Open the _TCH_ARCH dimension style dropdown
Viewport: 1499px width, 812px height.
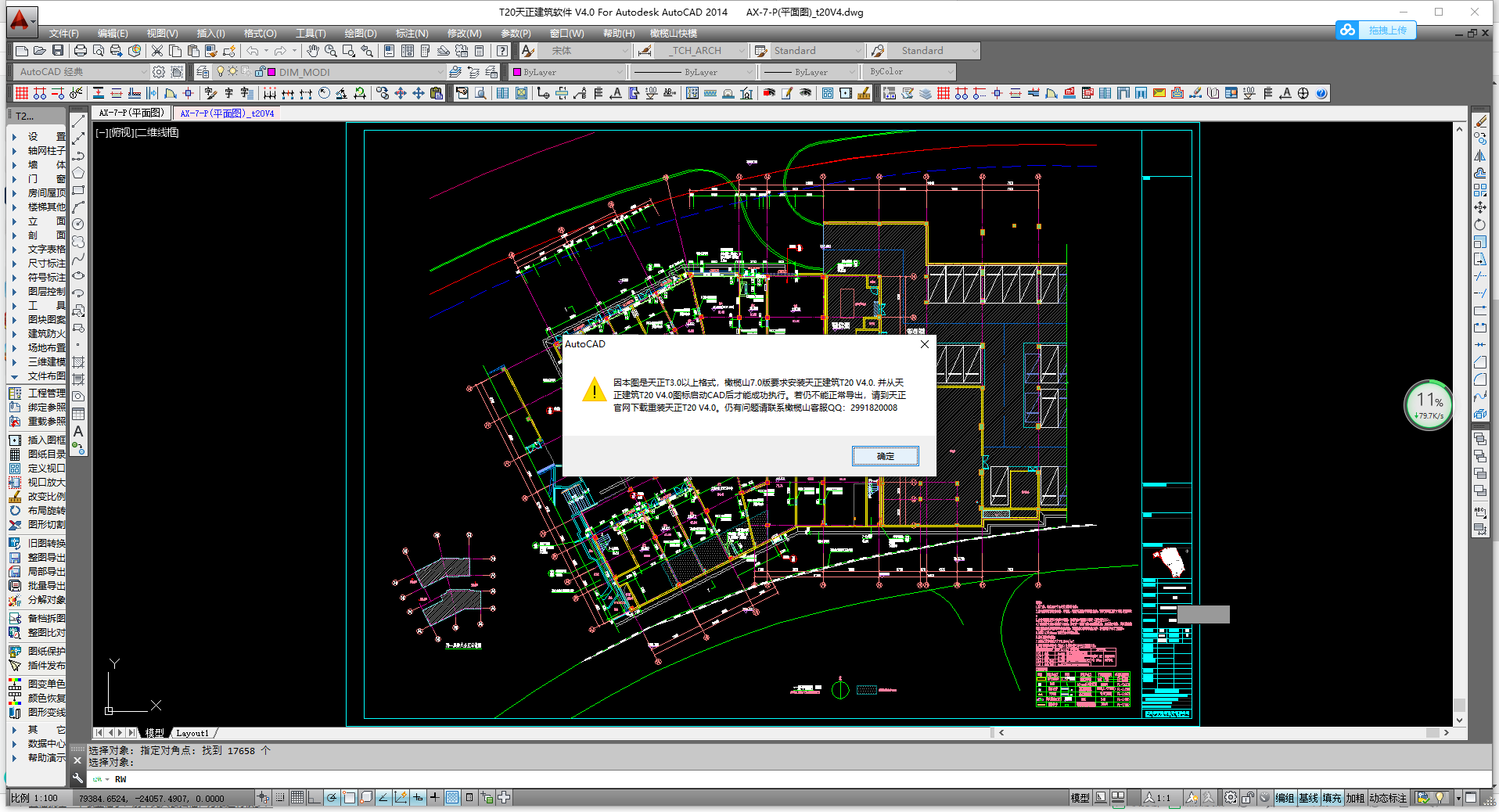[x=742, y=51]
